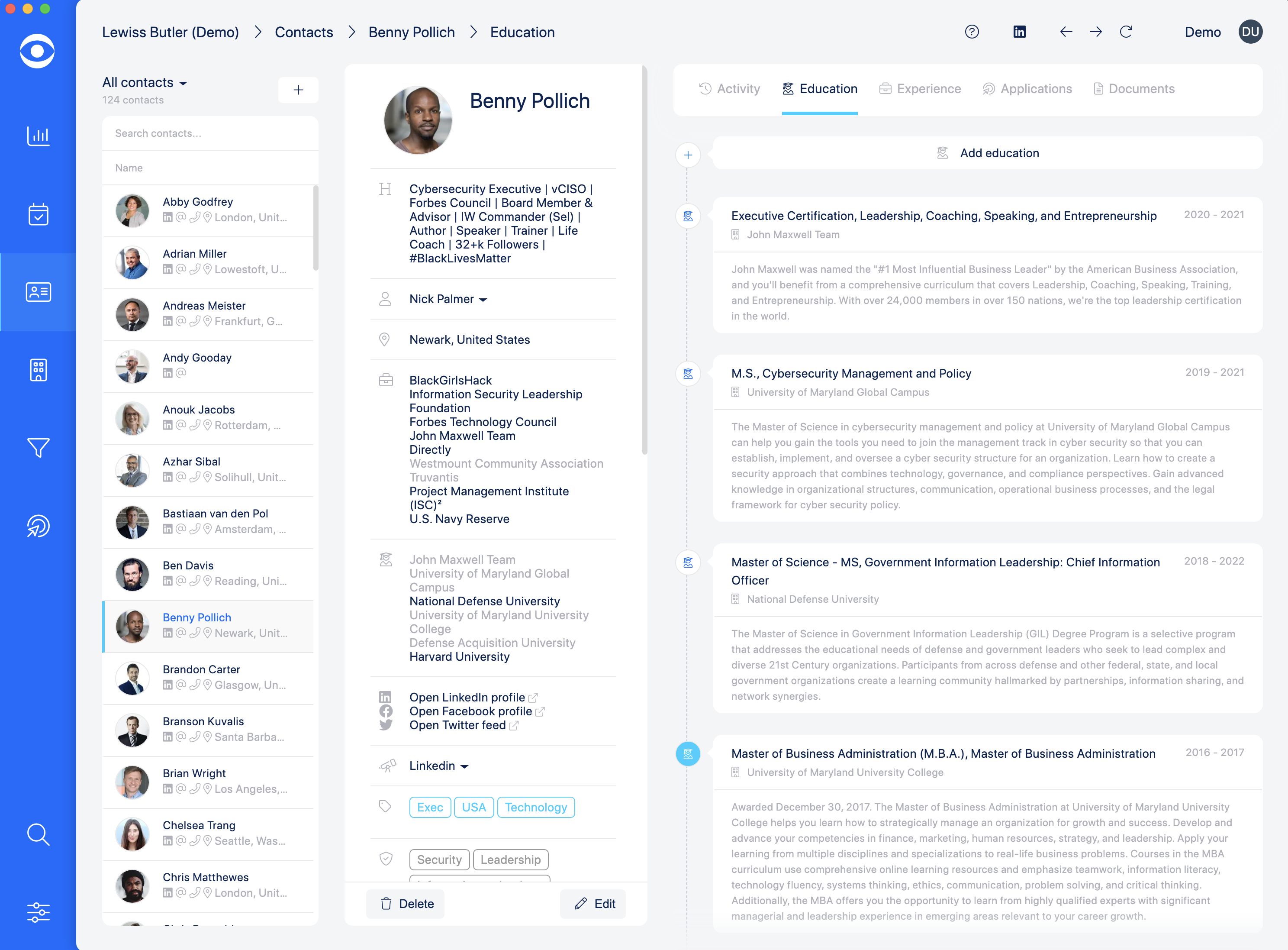Open the calendar tasks sidebar icon
1288x950 pixels.
(x=38, y=214)
